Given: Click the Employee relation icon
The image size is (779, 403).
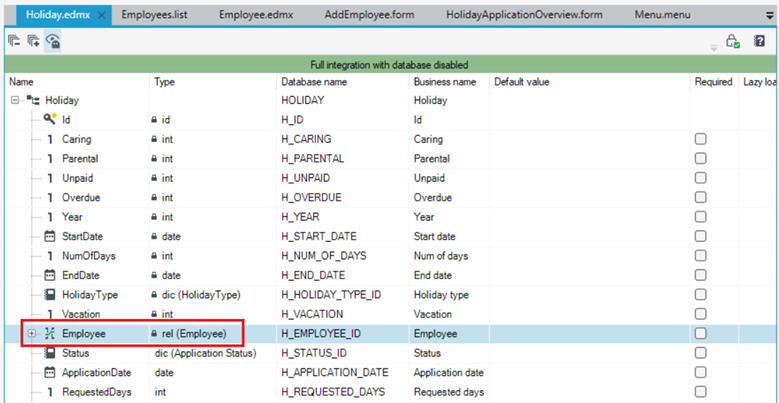Looking at the screenshot, I should click(x=50, y=333).
